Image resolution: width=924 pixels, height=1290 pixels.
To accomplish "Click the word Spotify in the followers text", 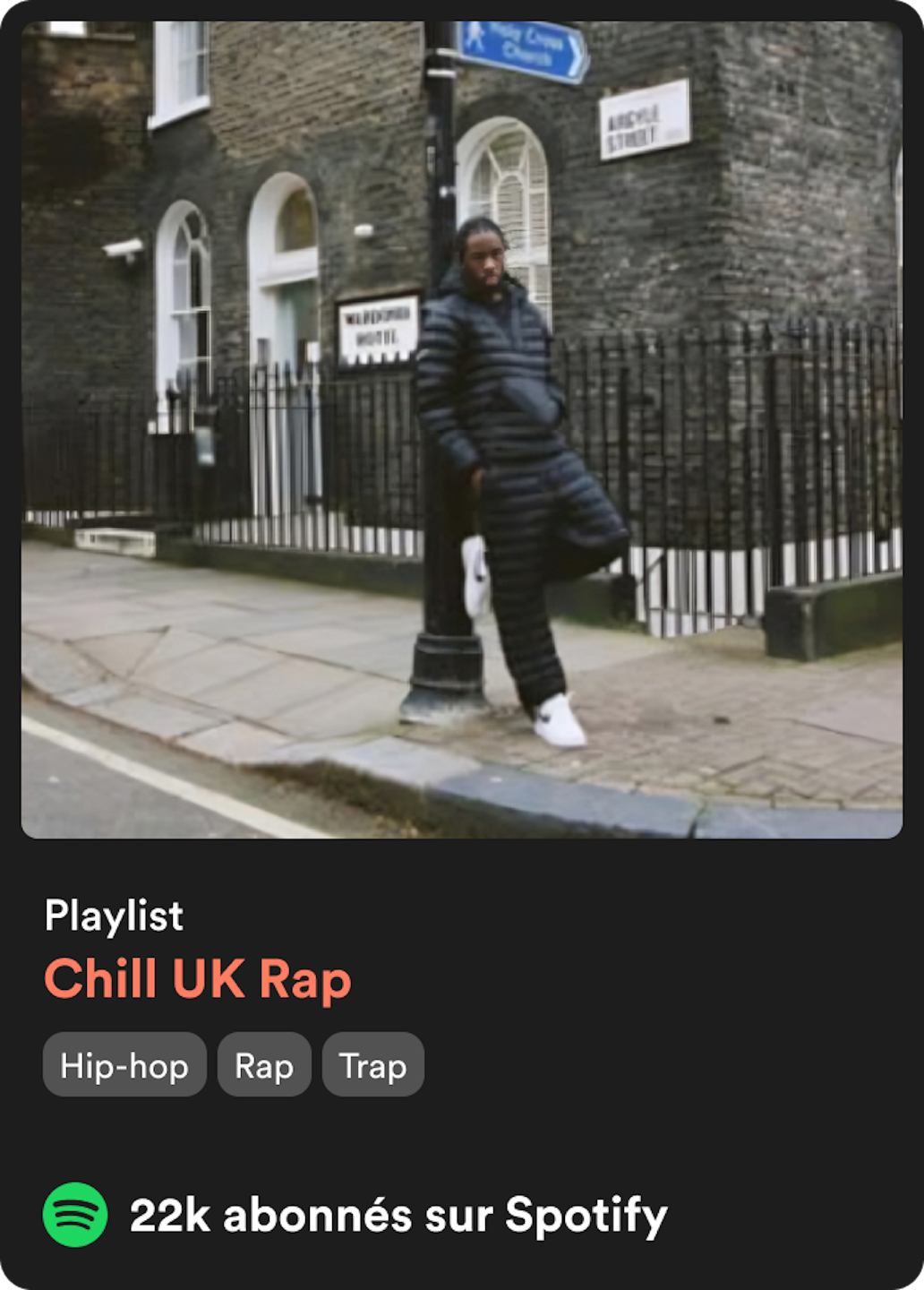I will [x=586, y=1217].
